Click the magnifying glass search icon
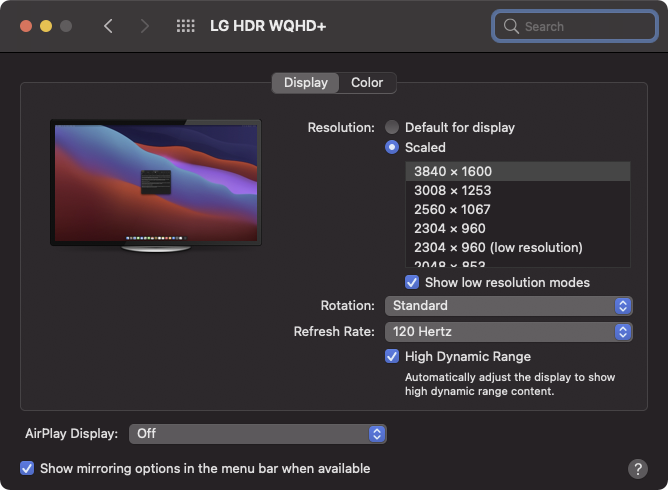Viewport: 668px width, 490px height. click(511, 26)
